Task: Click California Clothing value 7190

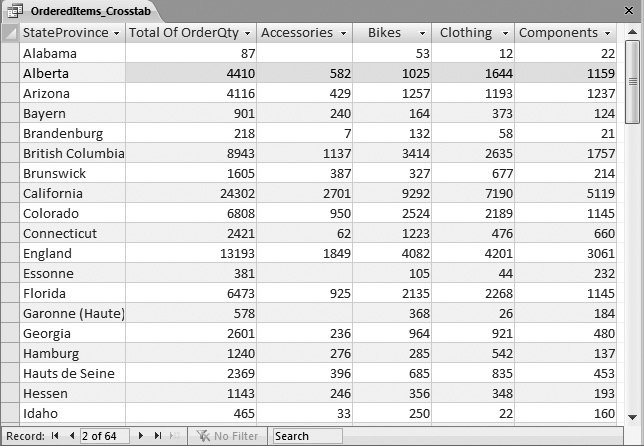Action: 473,193
